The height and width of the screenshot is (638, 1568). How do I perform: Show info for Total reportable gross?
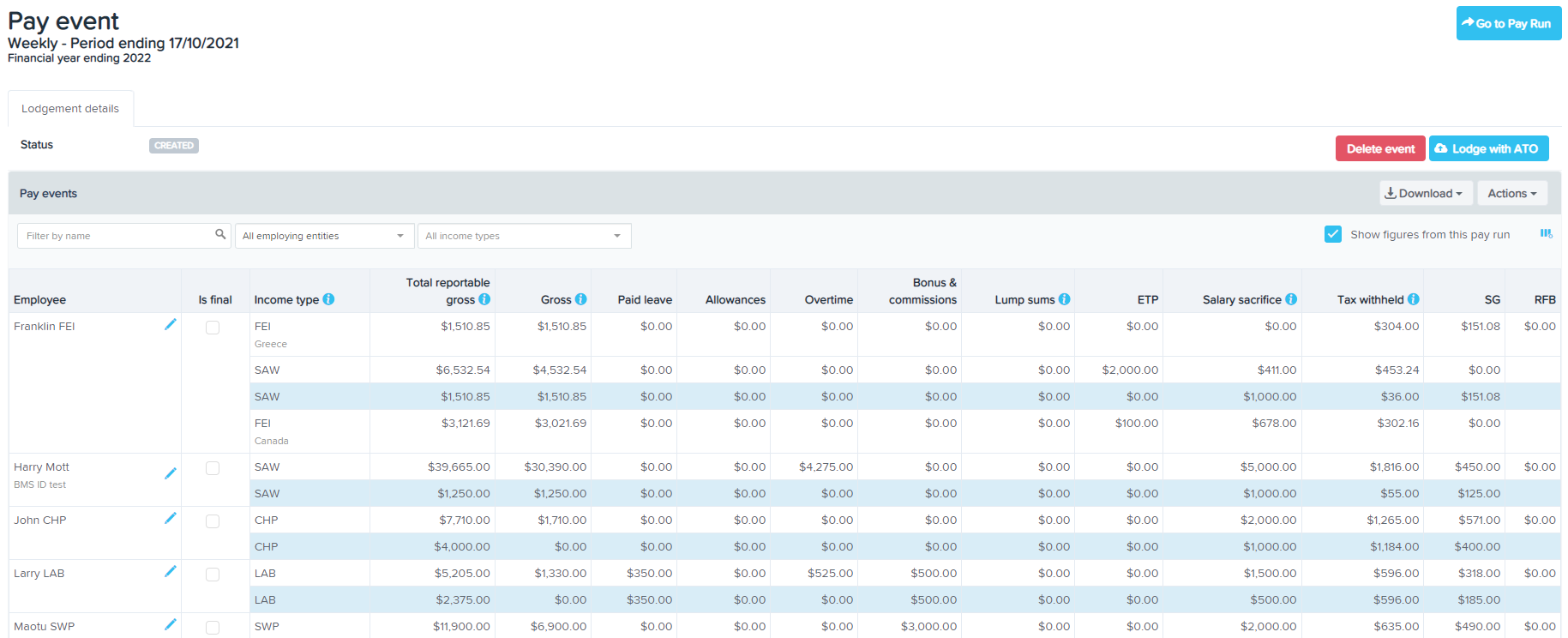[484, 299]
